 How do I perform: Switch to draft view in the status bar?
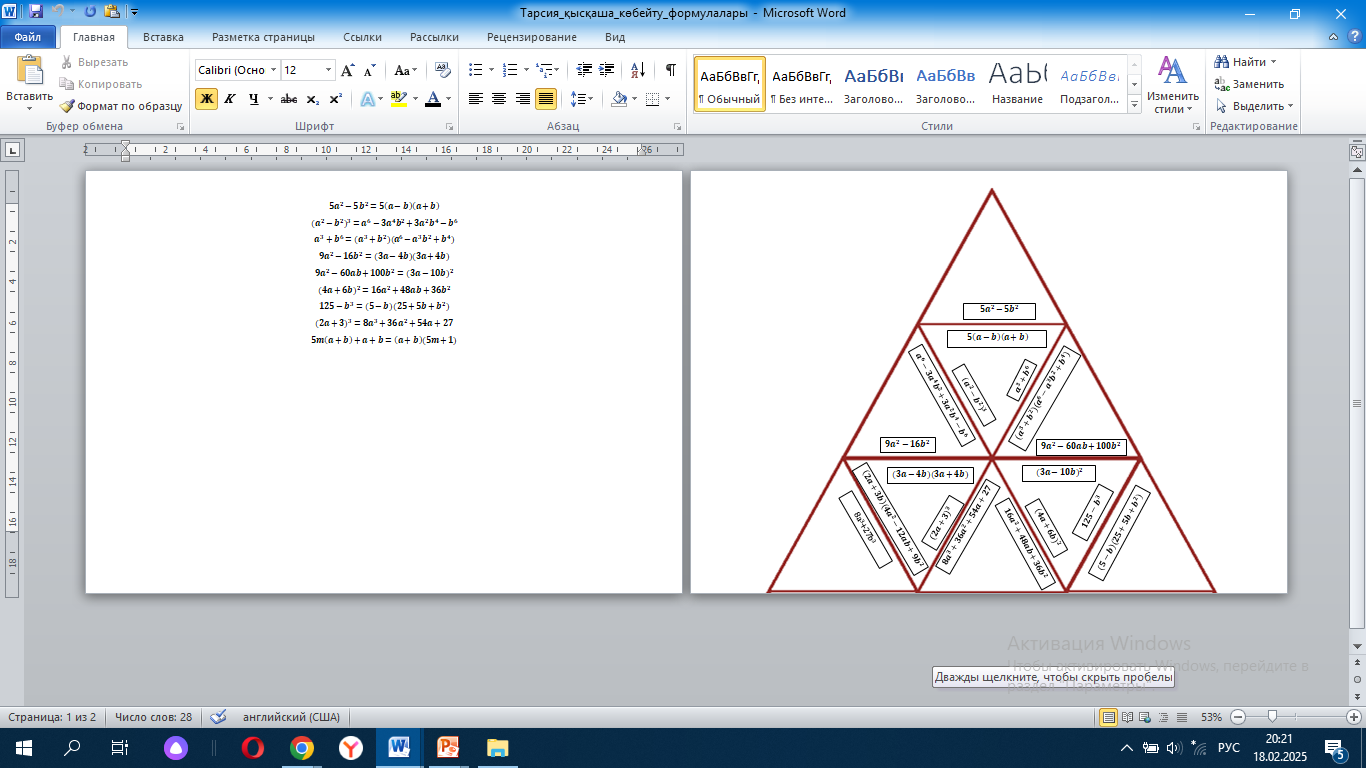pyautogui.click(x=1184, y=717)
